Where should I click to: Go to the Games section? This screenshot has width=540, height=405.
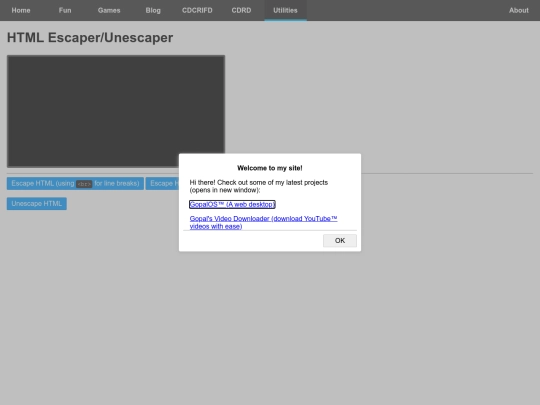(x=109, y=10)
